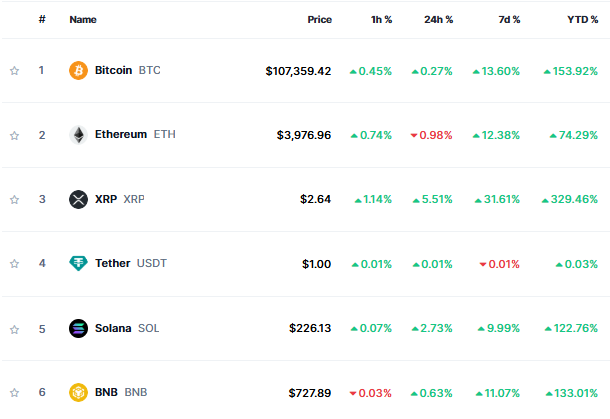This screenshot has height=419, width=610.
Task: Click the Bitcoin orange logo icon
Action: point(78,70)
